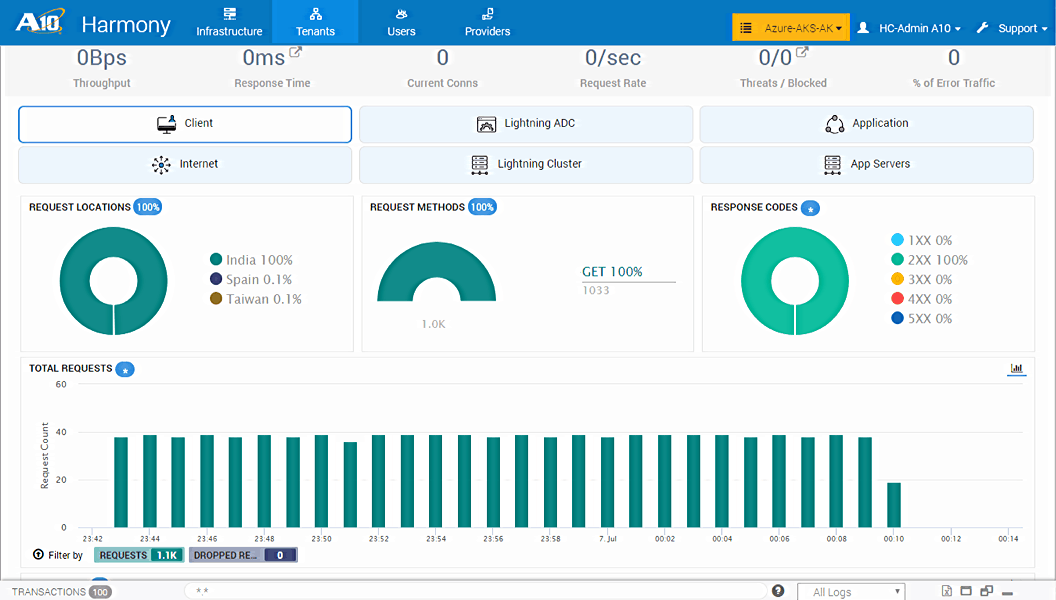Click the short bar at 00:10

pos(894,505)
